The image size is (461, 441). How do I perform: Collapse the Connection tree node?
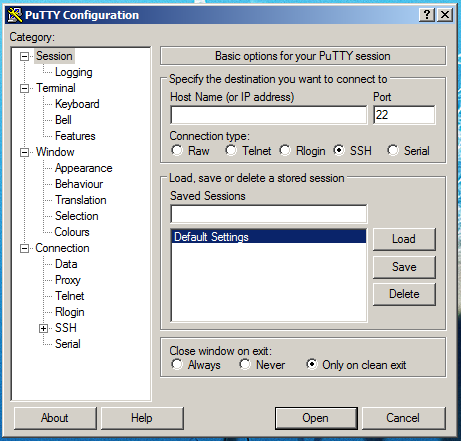[x=24, y=248]
